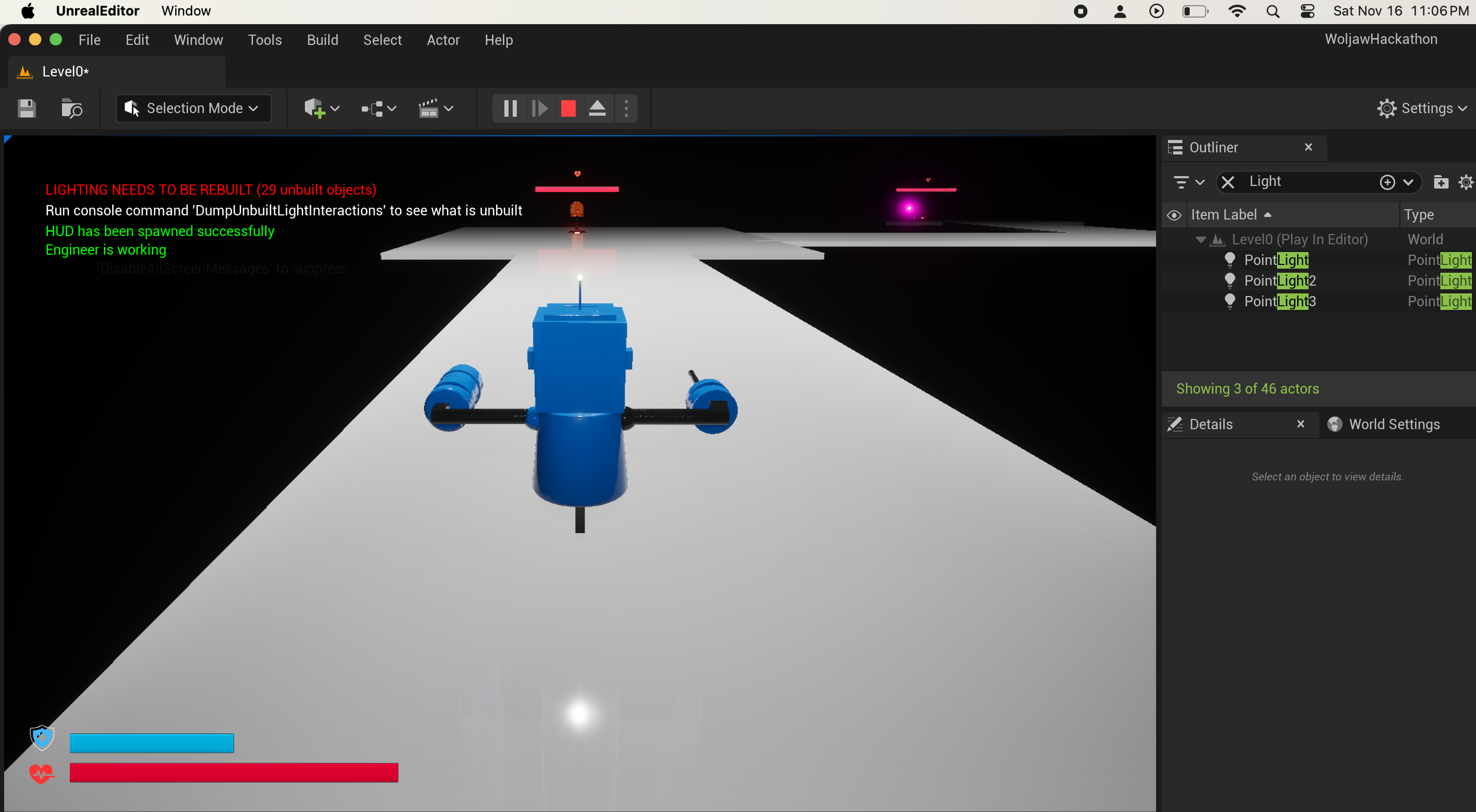This screenshot has width=1476, height=812.
Task: Expand the Selection Mode dropdown
Action: (x=194, y=108)
